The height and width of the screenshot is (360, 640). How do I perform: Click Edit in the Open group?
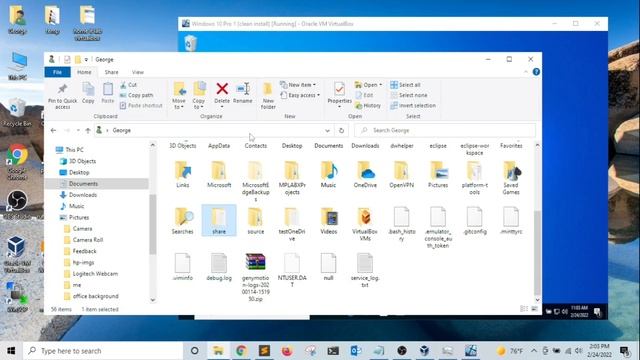coord(364,95)
